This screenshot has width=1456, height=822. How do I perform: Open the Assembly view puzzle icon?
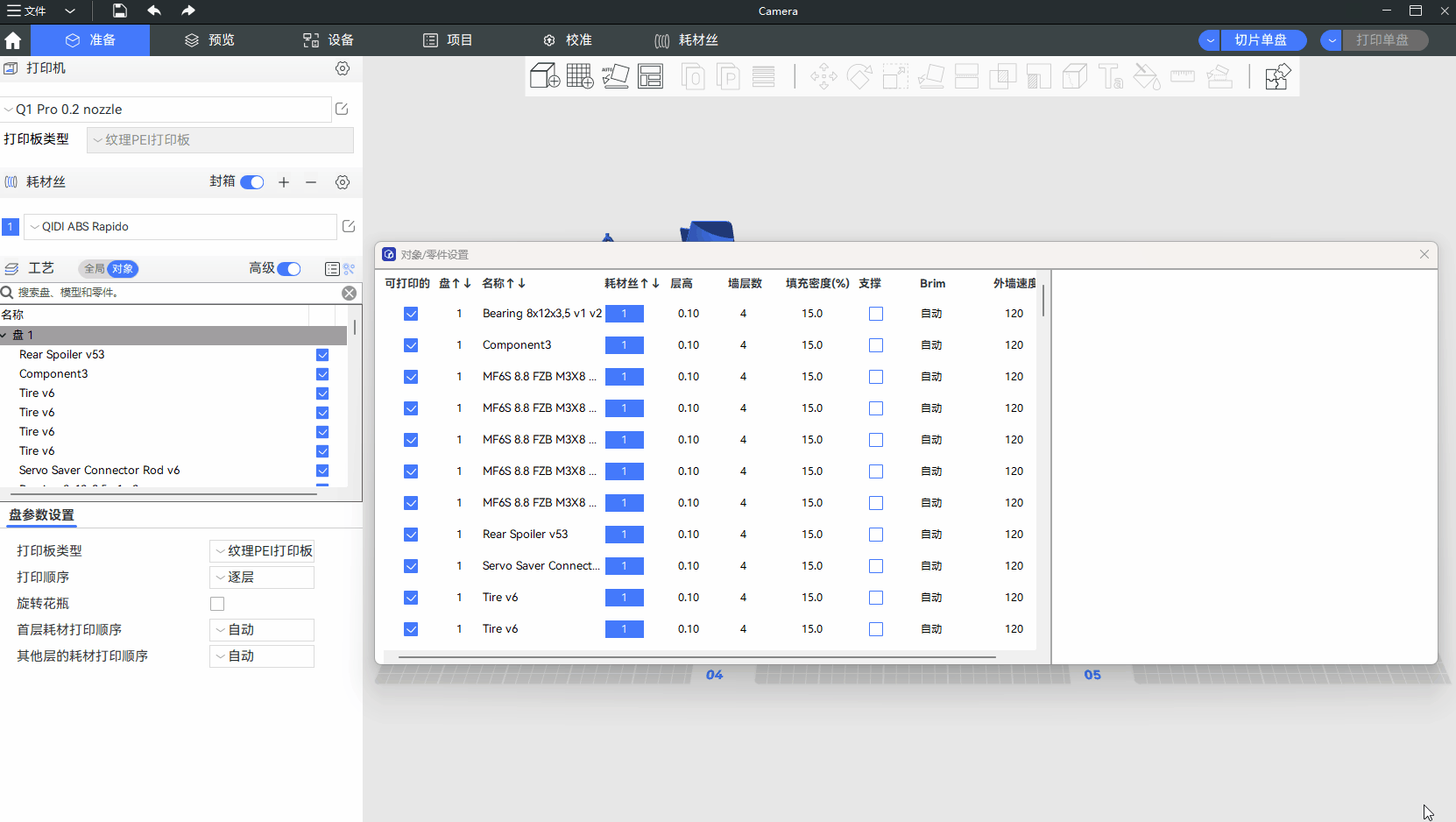pyautogui.click(x=1277, y=77)
